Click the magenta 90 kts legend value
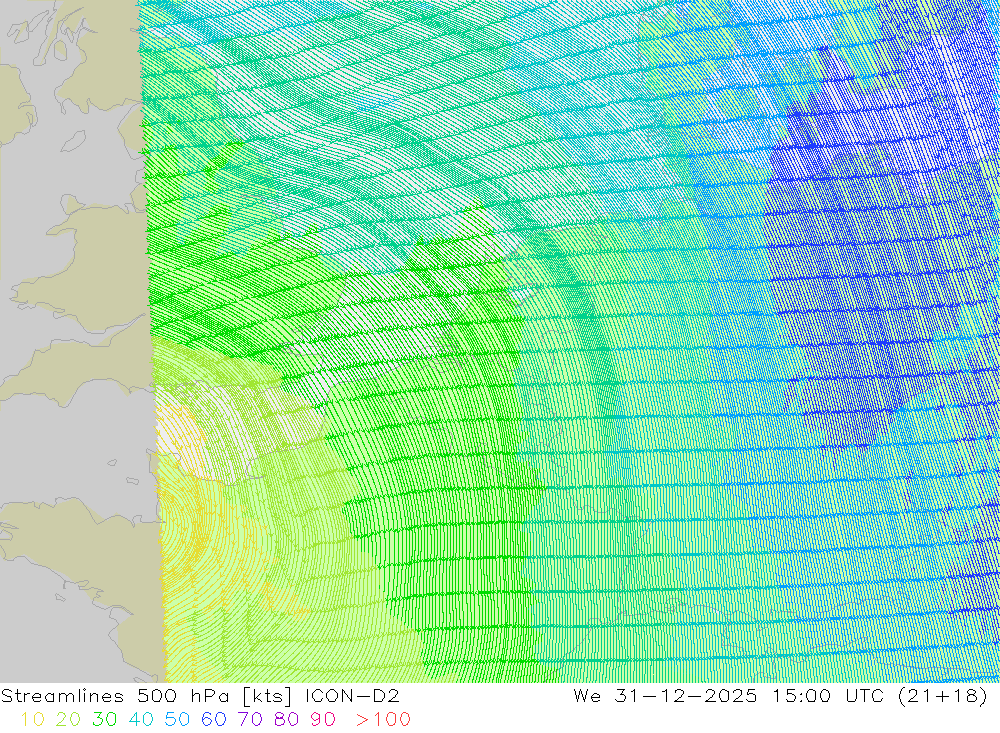Viewport: 1000px width, 733px height. pyautogui.click(x=323, y=720)
